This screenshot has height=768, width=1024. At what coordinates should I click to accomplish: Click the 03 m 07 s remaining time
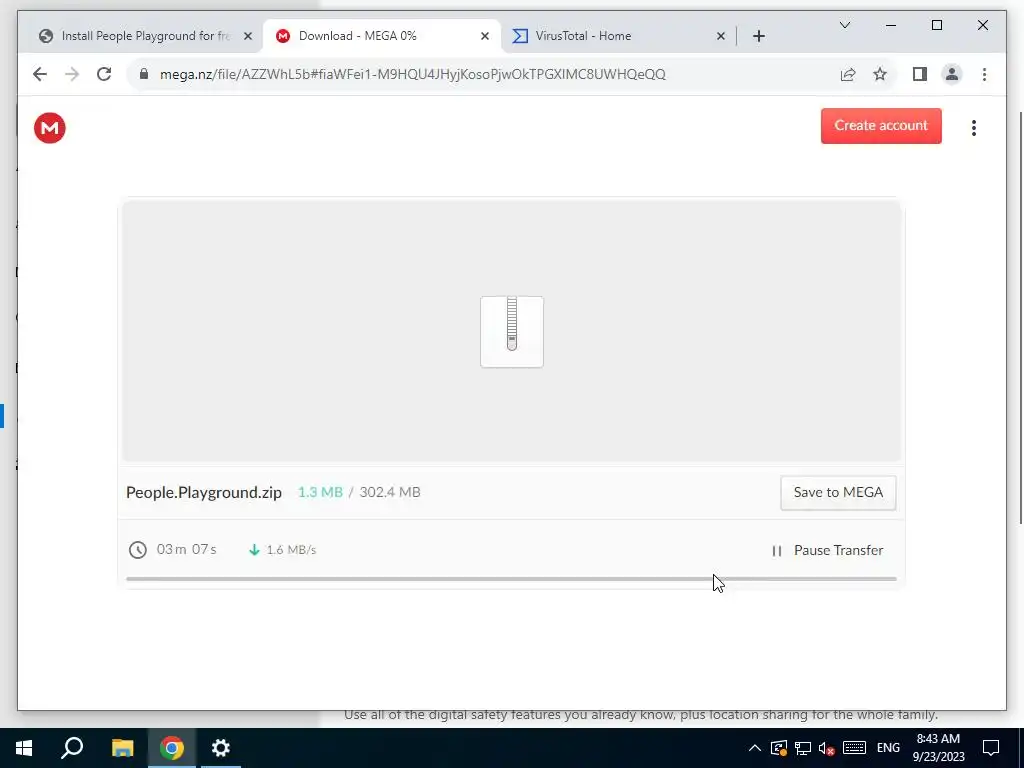(186, 549)
